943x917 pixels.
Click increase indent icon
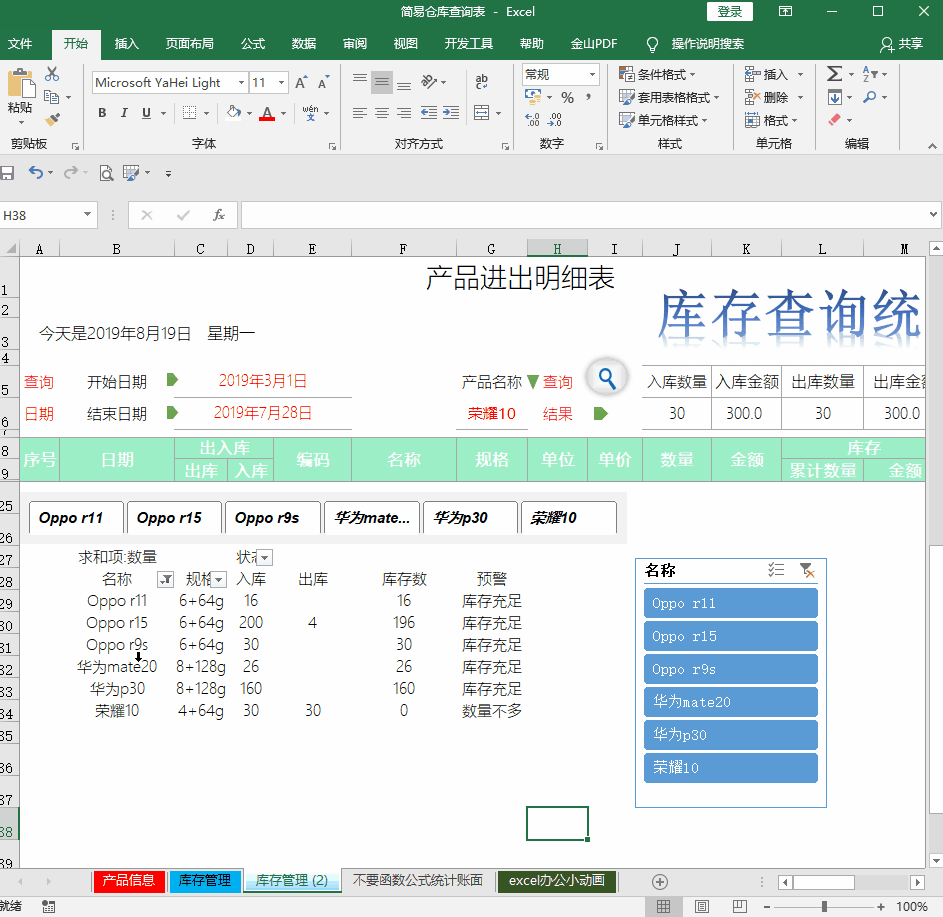[x=451, y=113]
